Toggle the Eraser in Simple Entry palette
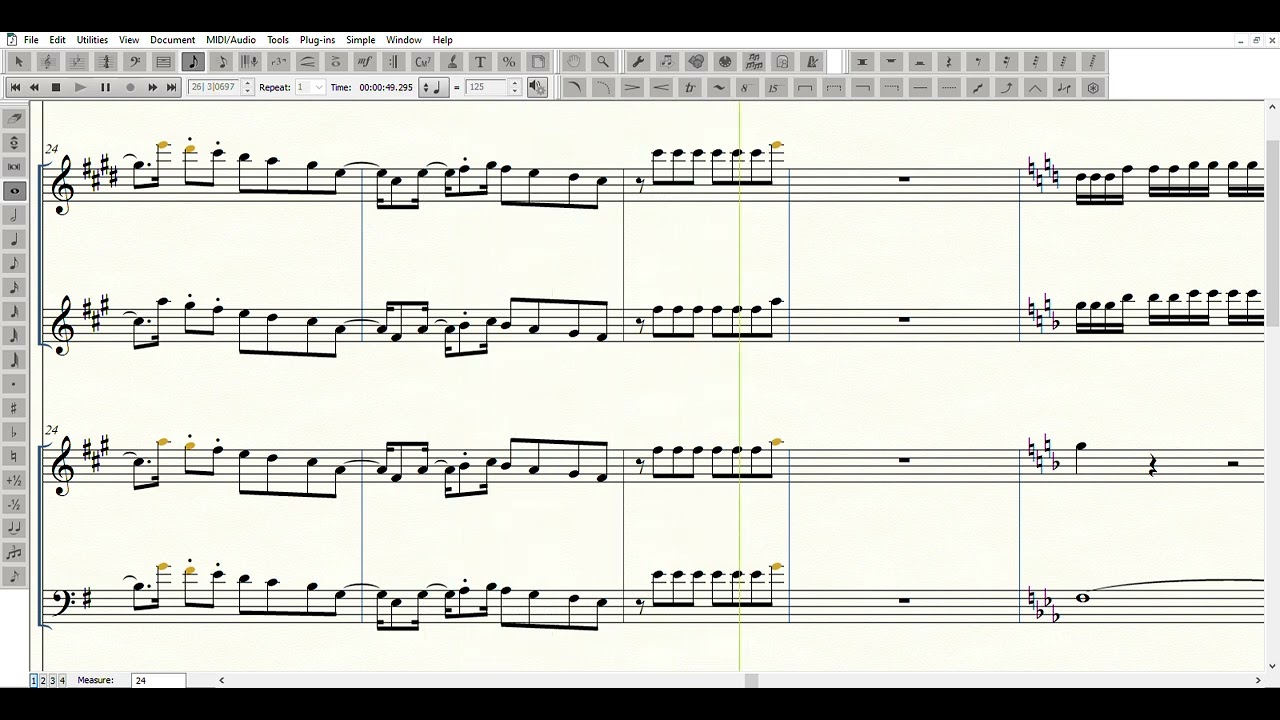Screen dimensions: 1280x720 pos(15,118)
